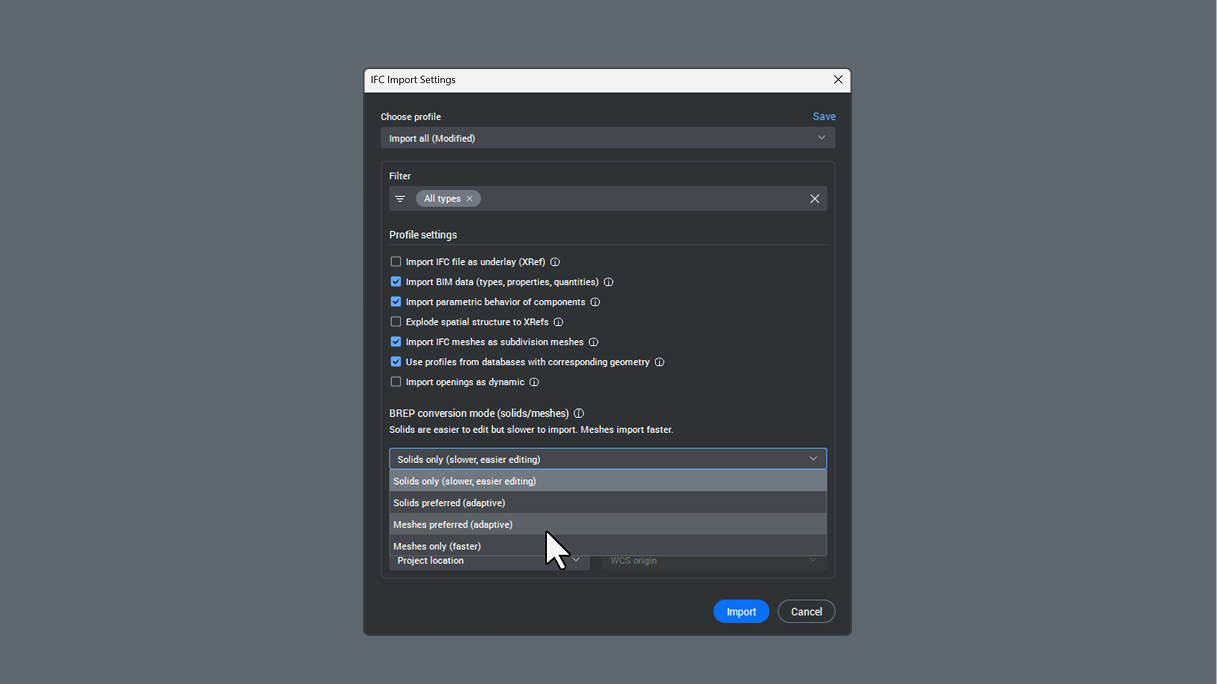Tick Explode spatial structure to XRefs
This screenshot has height=684, width=1217.
point(396,322)
